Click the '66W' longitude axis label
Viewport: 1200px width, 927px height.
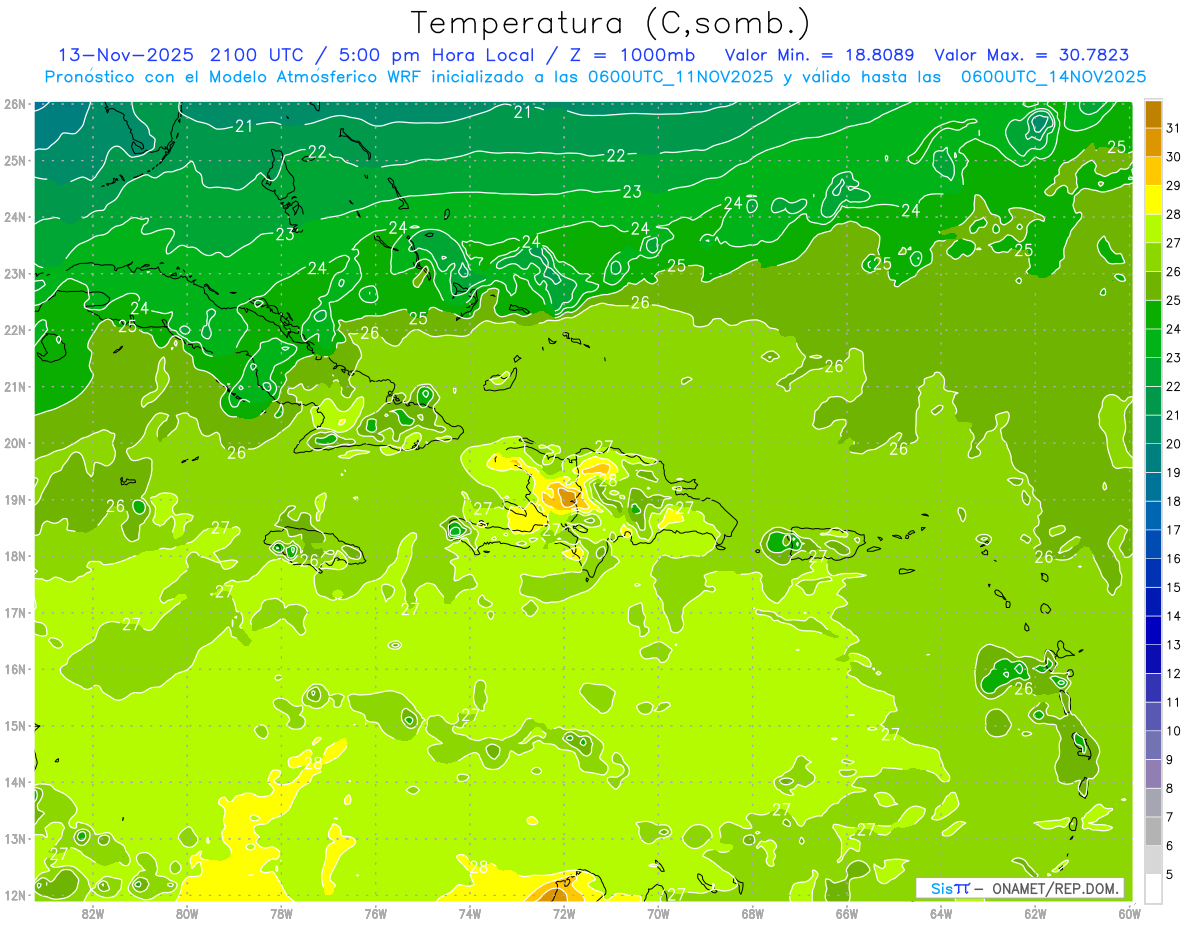point(847,913)
